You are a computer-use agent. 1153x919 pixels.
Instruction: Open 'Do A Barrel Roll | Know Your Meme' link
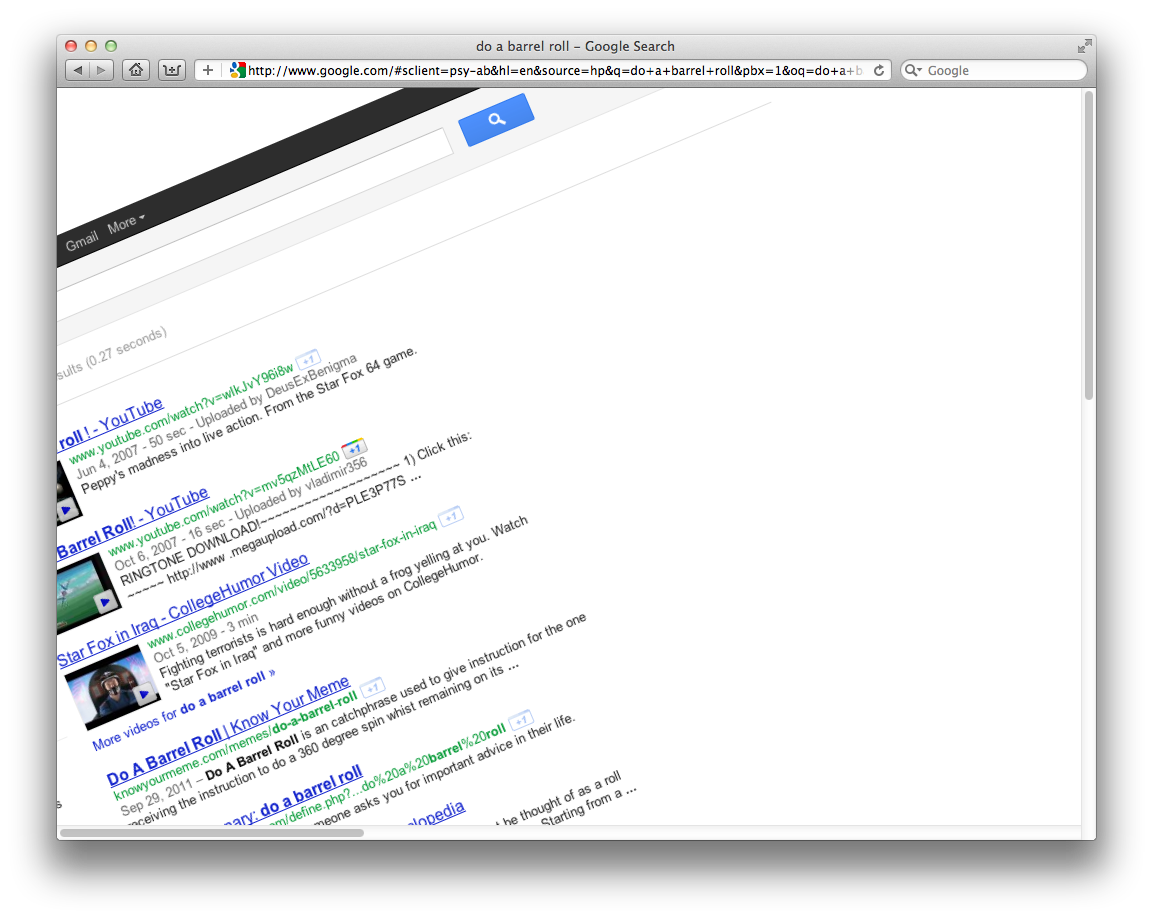[x=229, y=732]
